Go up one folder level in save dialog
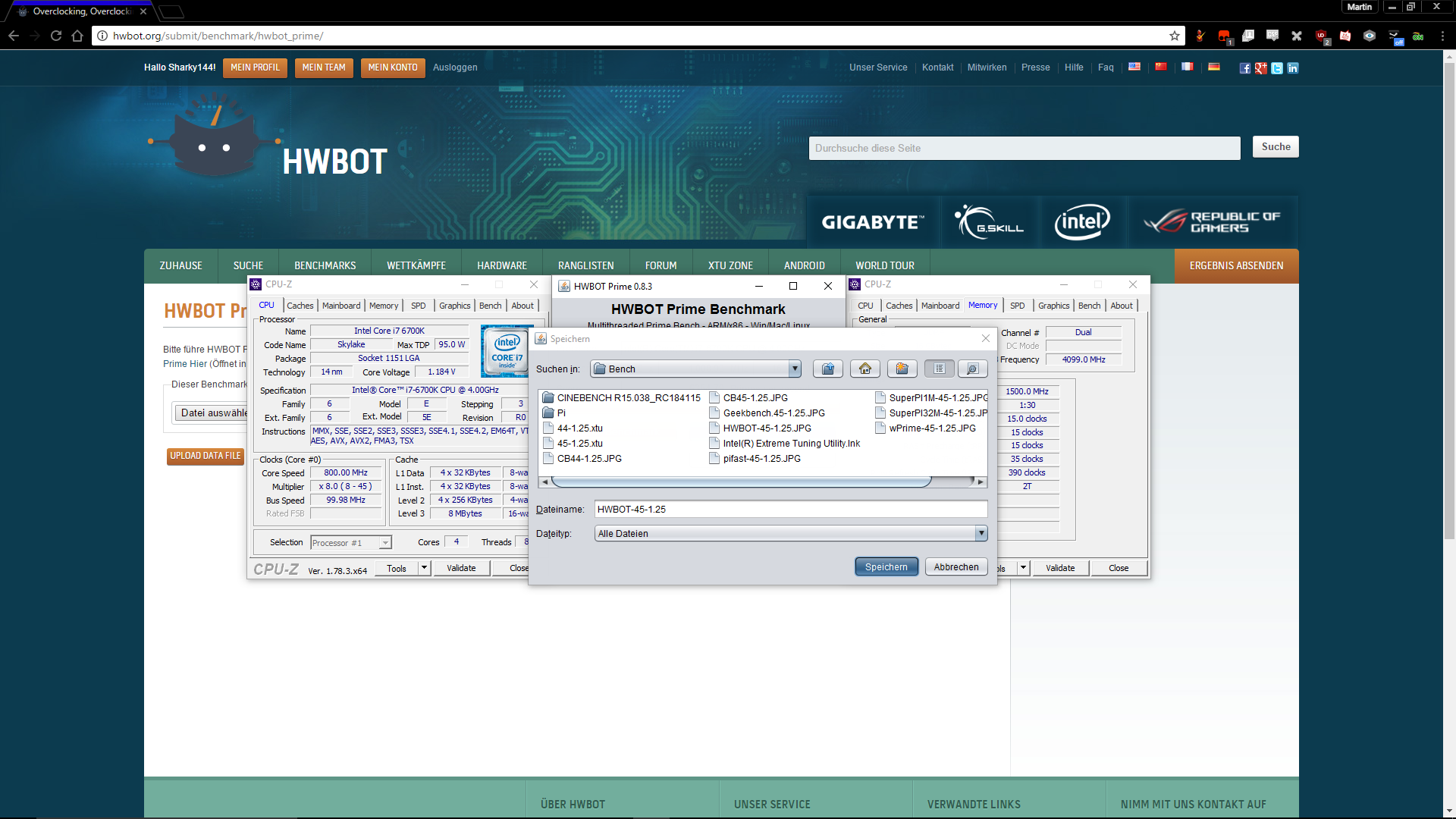The width and height of the screenshot is (1456, 819). point(828,369)
